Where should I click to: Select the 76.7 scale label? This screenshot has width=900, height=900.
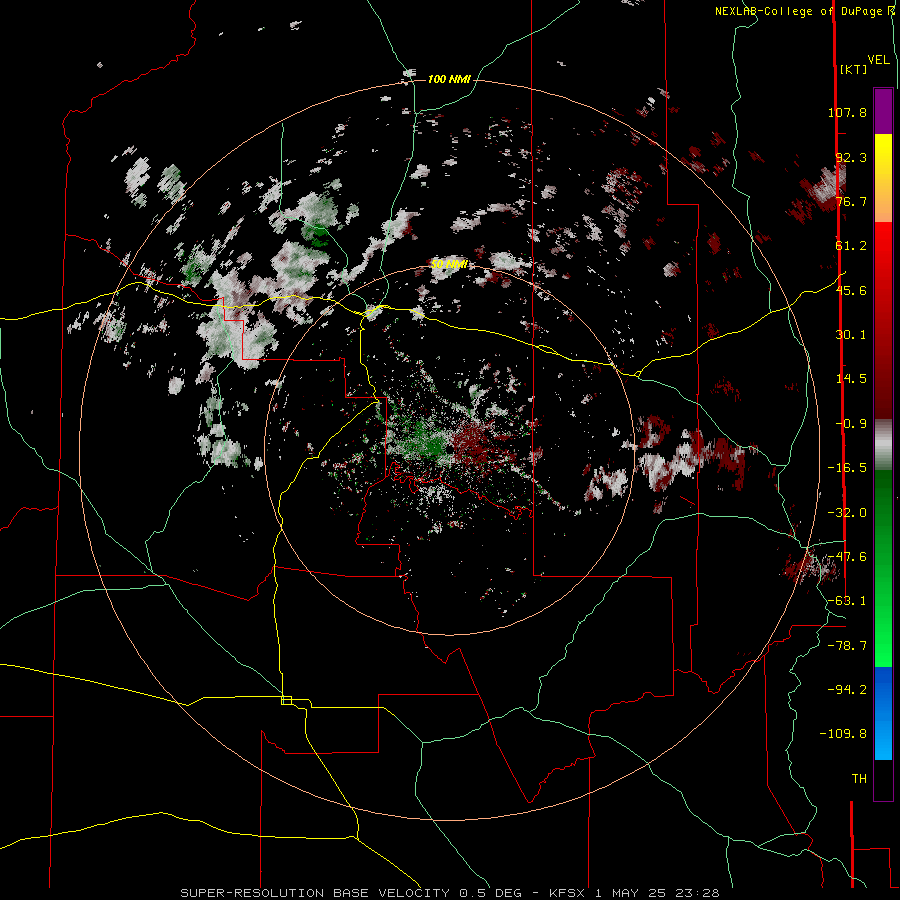851,201
